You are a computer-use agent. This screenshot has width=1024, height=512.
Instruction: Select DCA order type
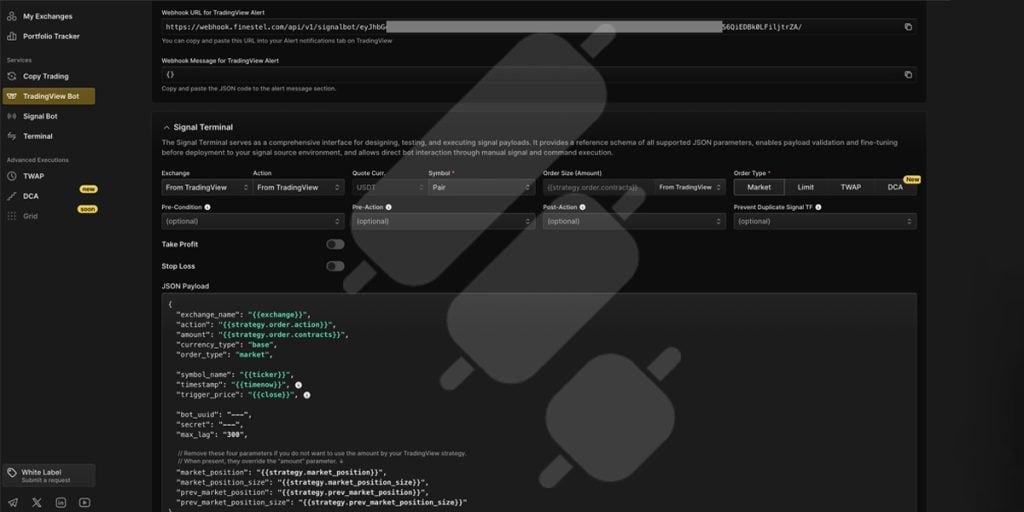895,187
